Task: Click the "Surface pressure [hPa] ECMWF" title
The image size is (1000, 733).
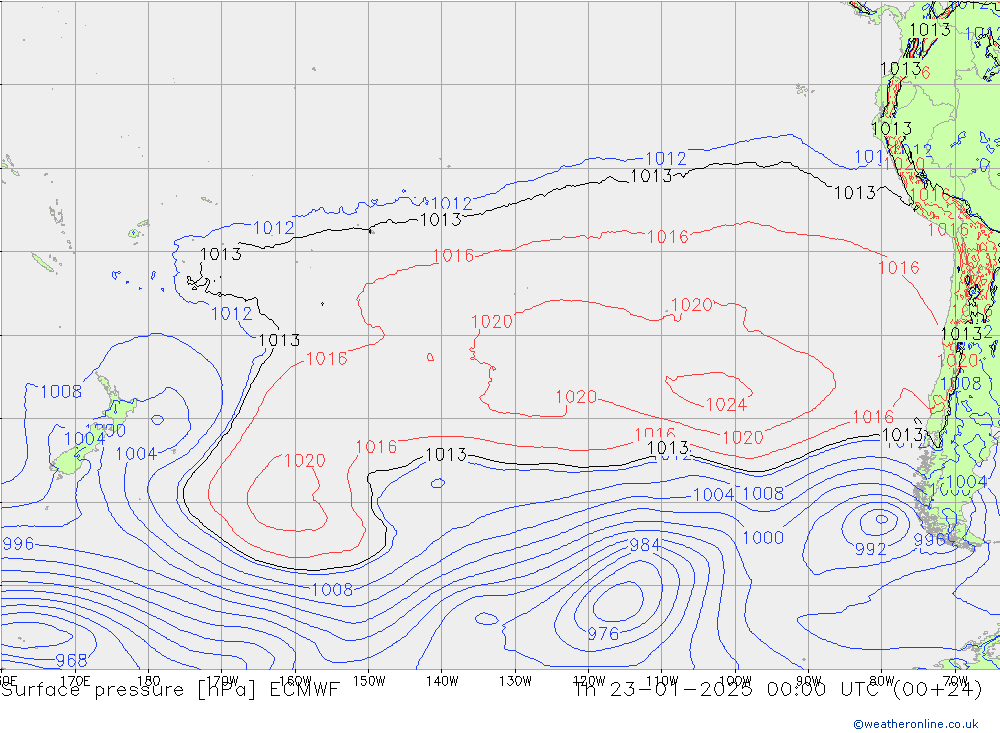Action: click(170, 690)
